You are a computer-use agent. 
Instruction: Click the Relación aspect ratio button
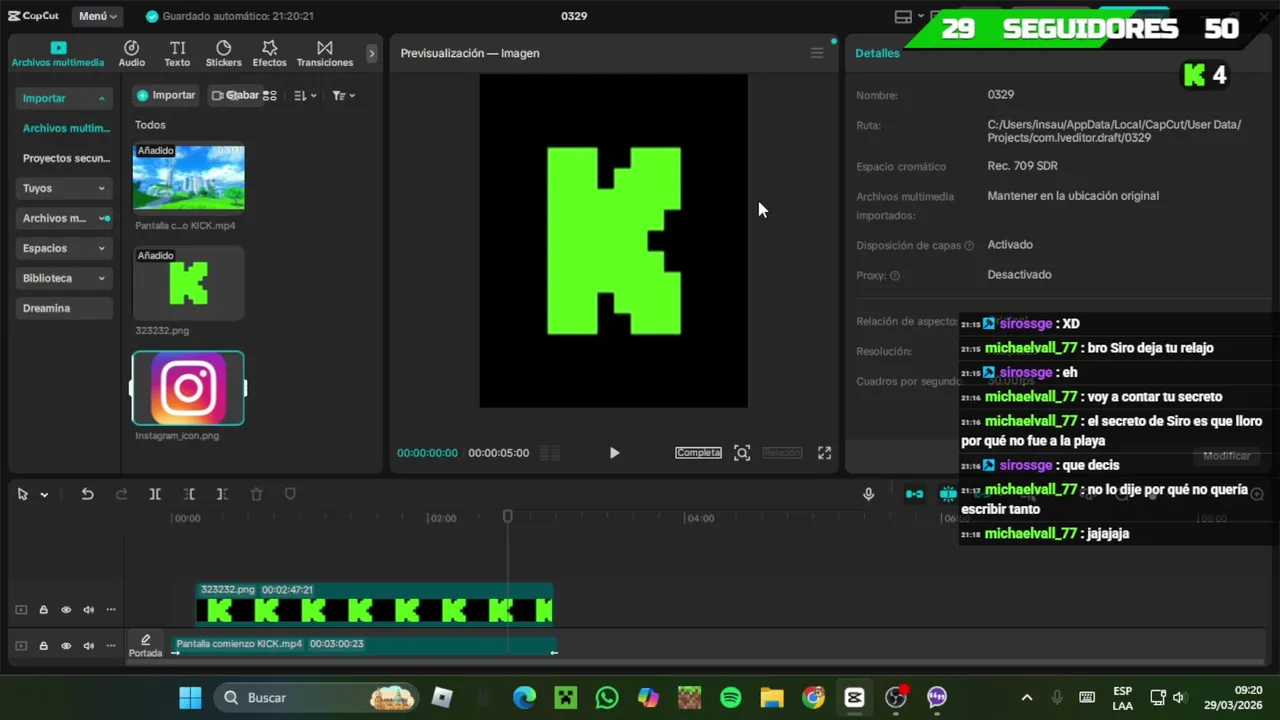click(x=782, y=453)
